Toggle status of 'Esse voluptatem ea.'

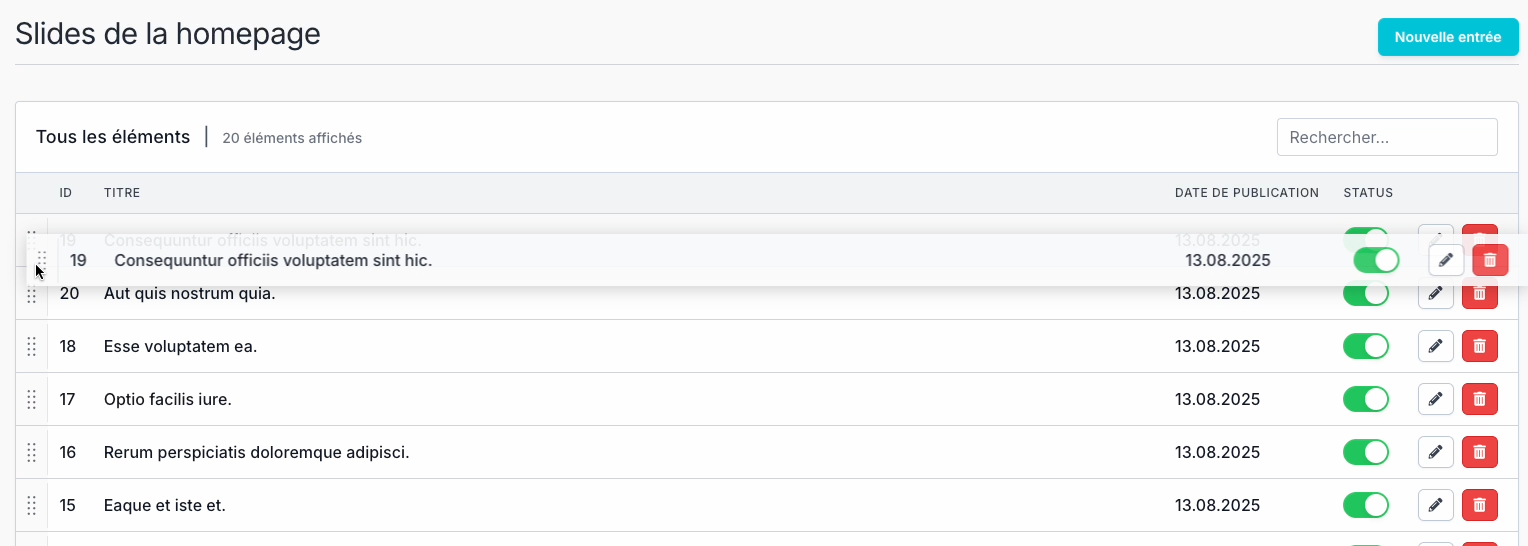pyautogui.click(x=1365, y=346)
